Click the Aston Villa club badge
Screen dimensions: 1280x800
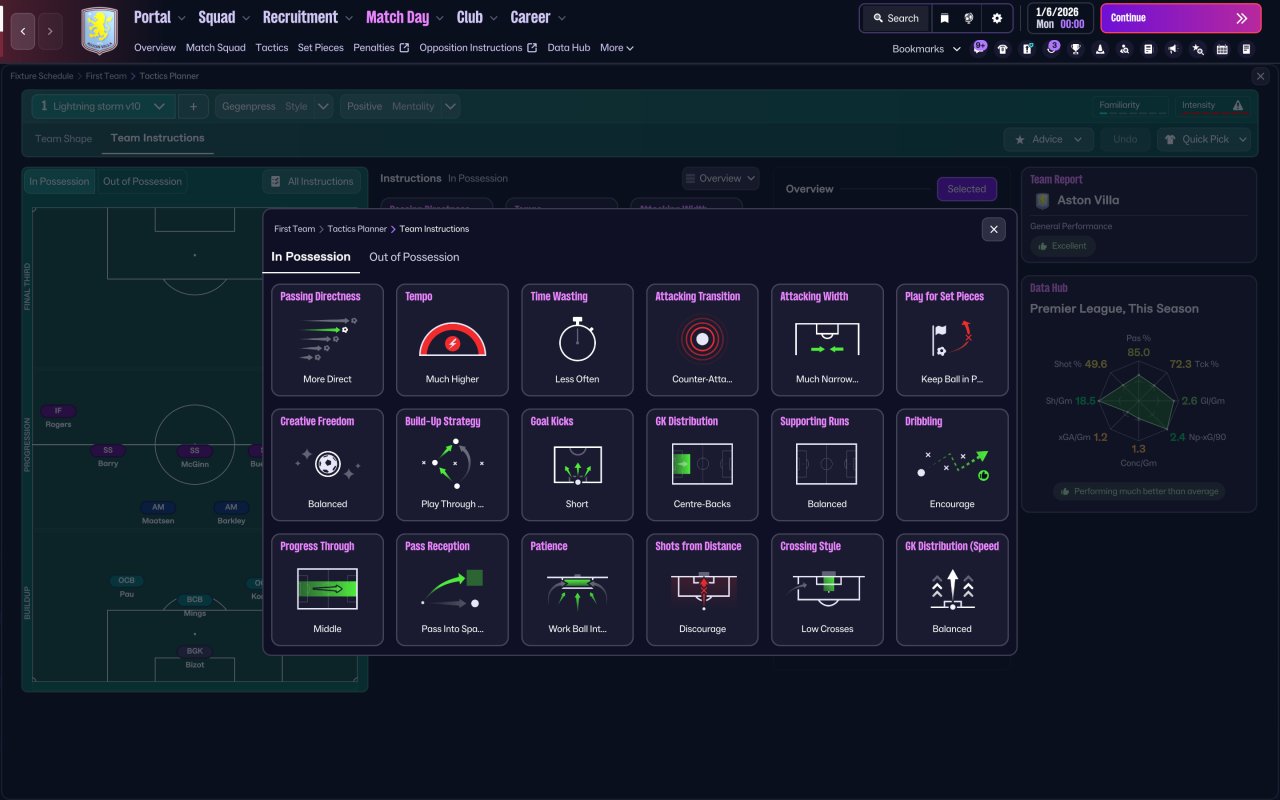pos(99,31)
